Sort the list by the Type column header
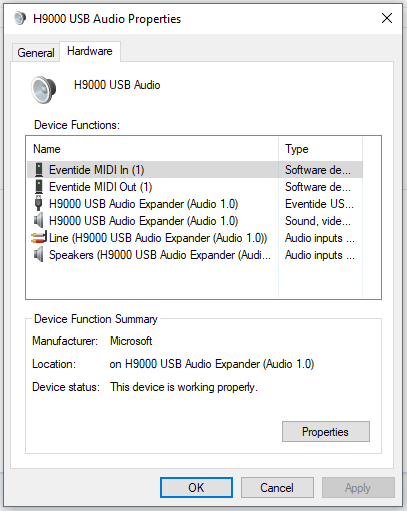Screen dimensions: 407x511 click(320, 149)
